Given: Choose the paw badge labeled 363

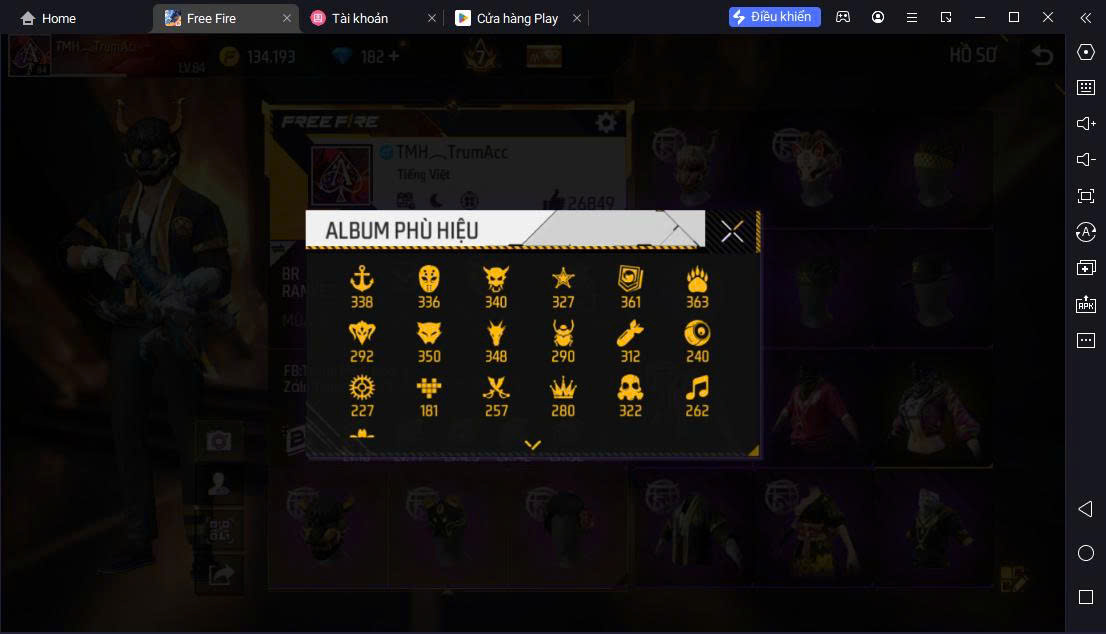Looking at the screenshot, I should pyautogui.click(x=697, y=287).
